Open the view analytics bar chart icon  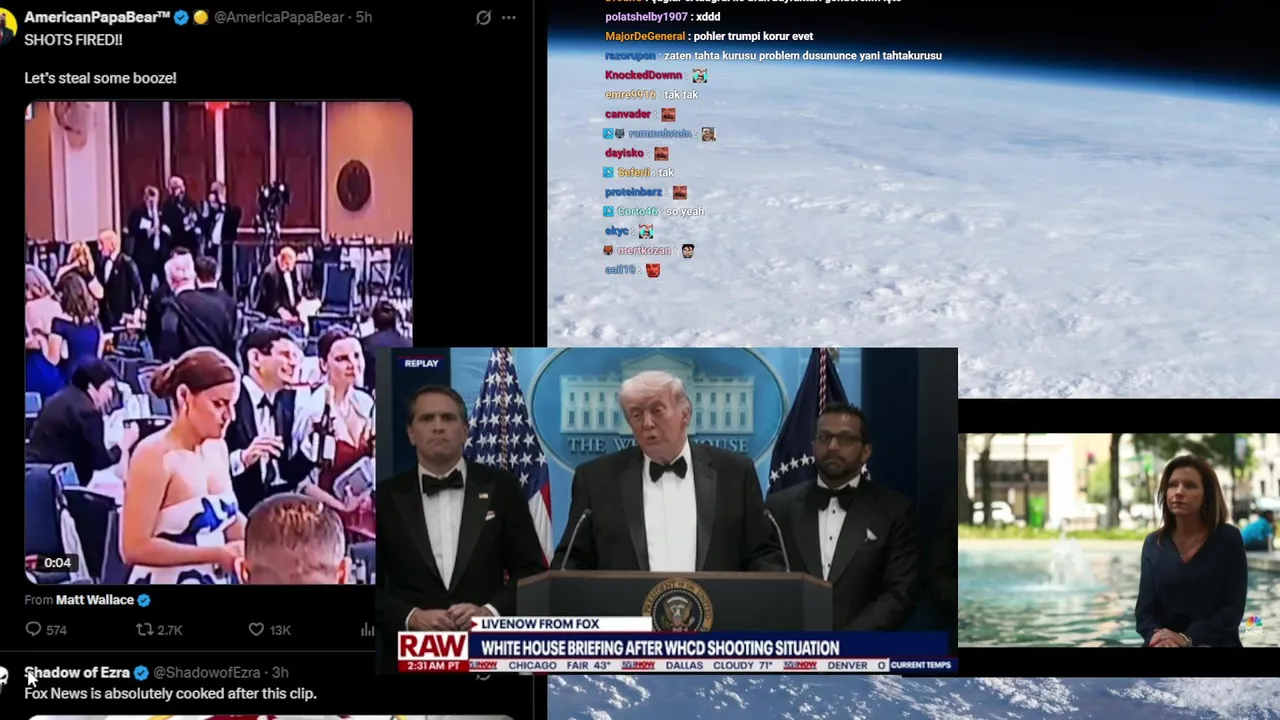click(x=367, y=629)
